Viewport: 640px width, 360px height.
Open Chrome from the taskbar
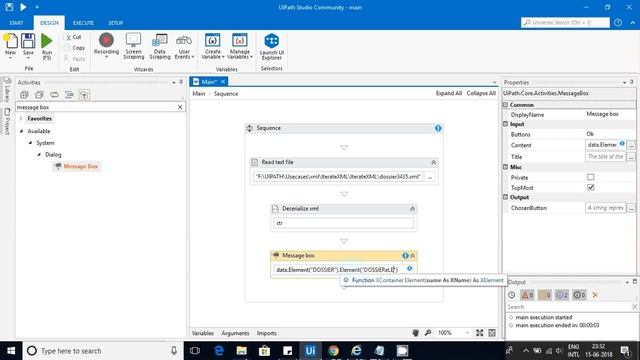click(x=333, y=351)
